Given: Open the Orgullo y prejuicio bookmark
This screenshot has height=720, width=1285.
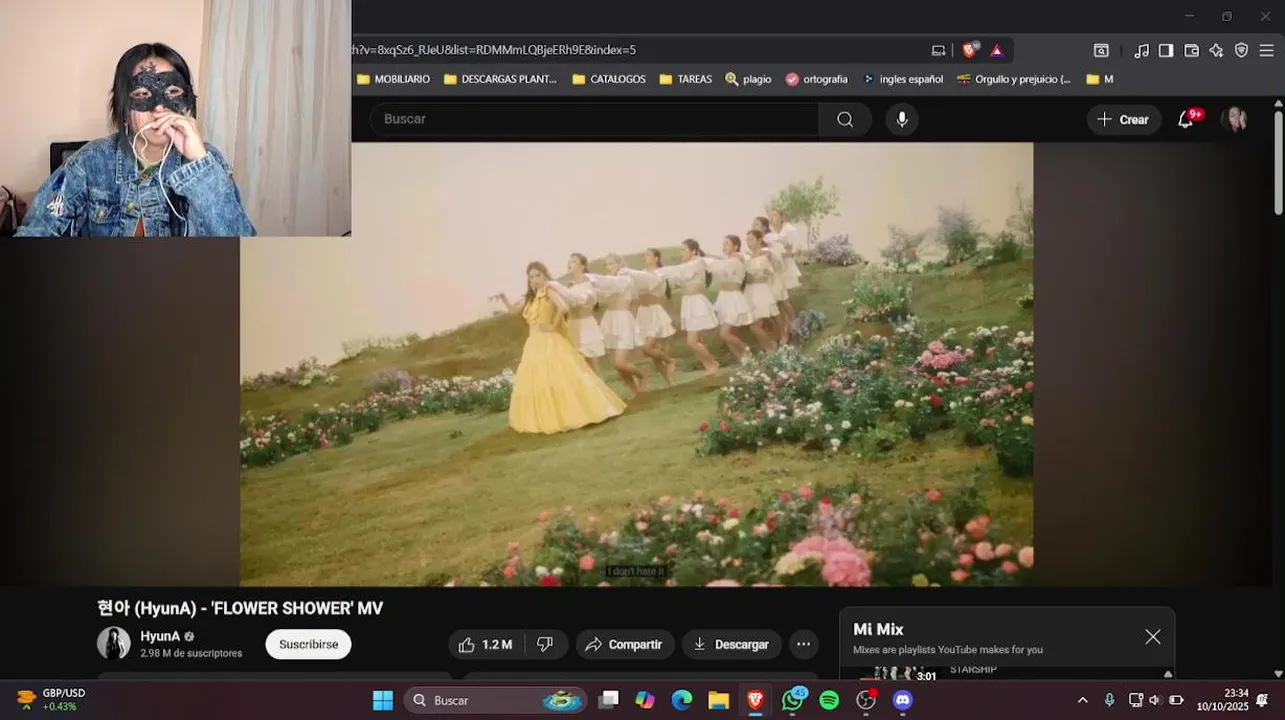Looking at the screenshot, I should click(1014, 79).
